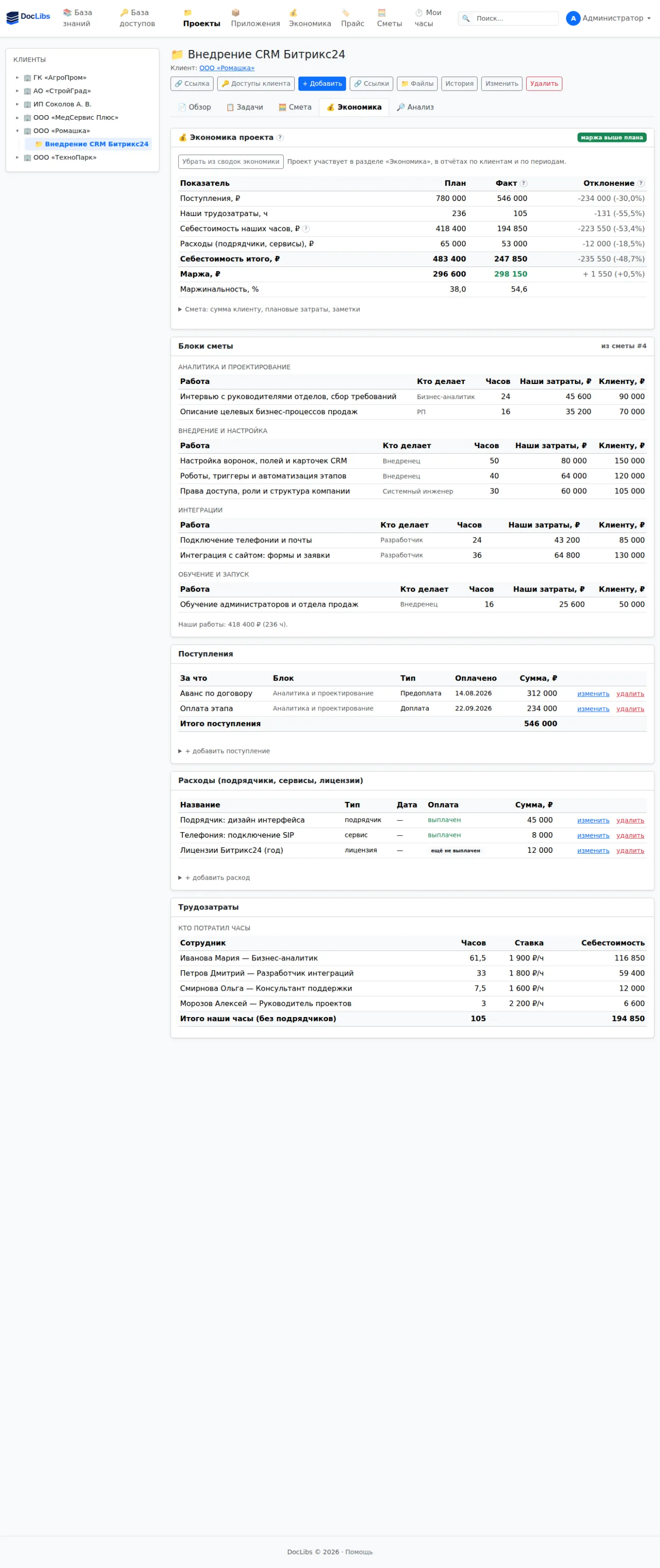Image resolution: width=660 pixels, height=1568 pixels.
Task: Open Доступы клиента button
Action: pyautogui.click(x=256, y=84)
